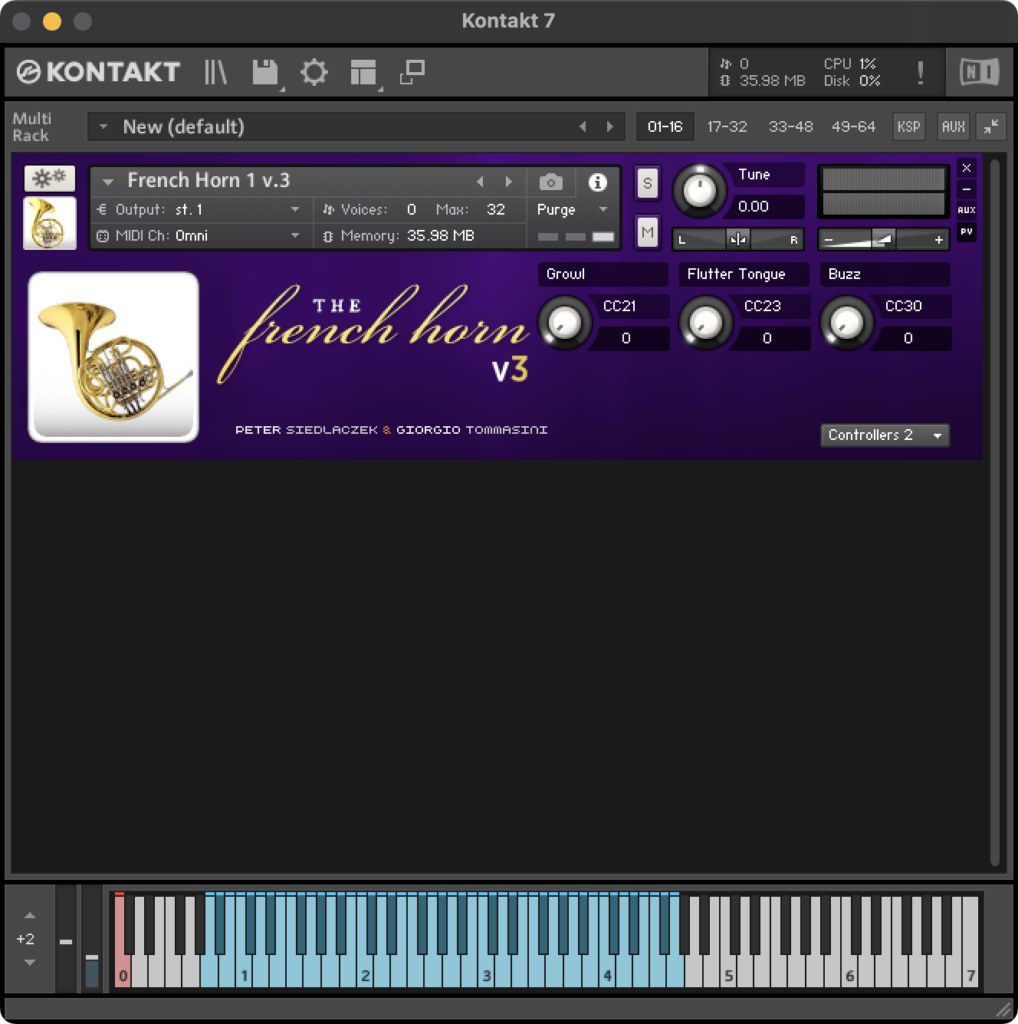Mute the French Horn instrument
Viewport: 1018px width, 1024px height.
click(x=647, y=232)
